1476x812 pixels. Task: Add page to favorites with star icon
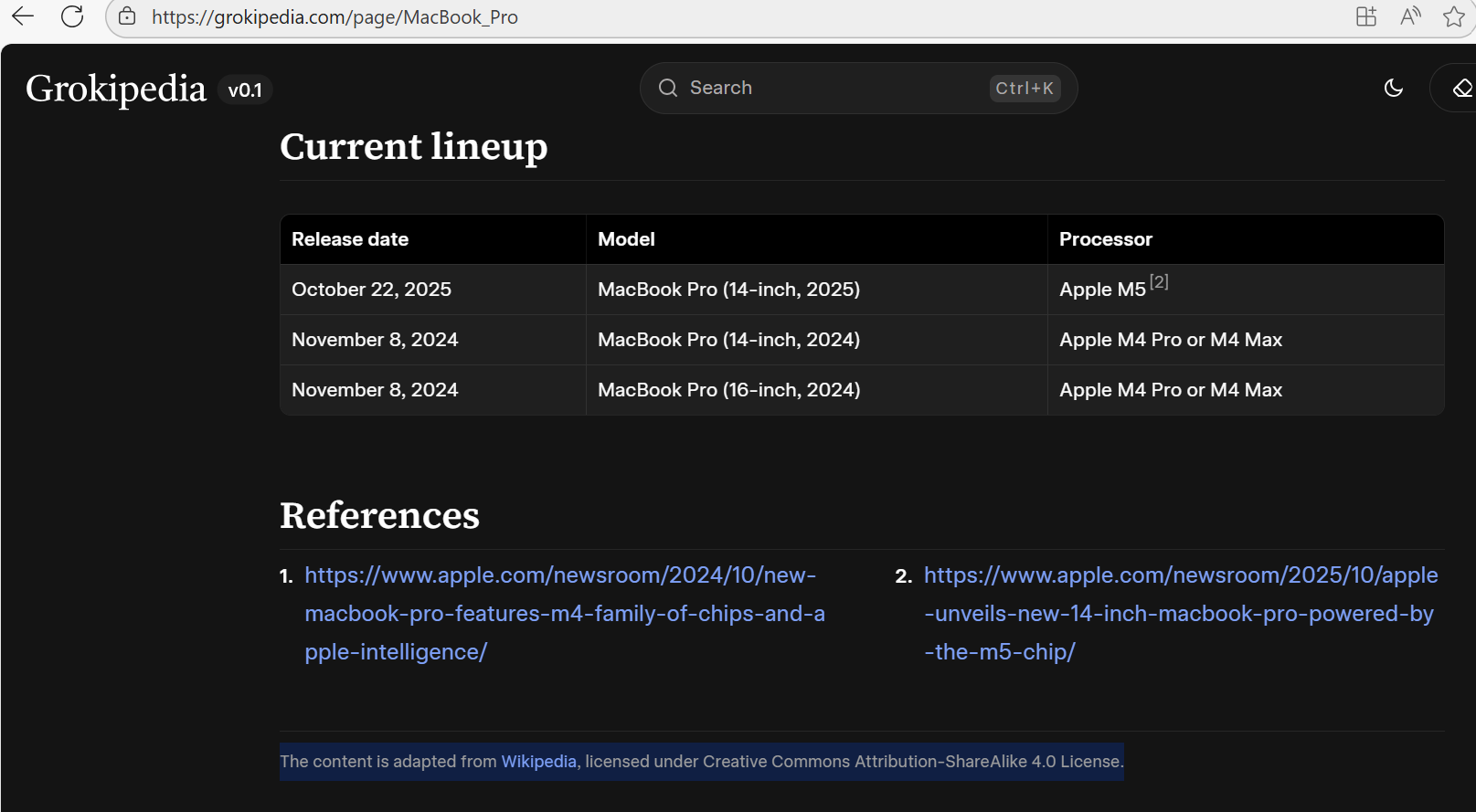(1453, 16)
